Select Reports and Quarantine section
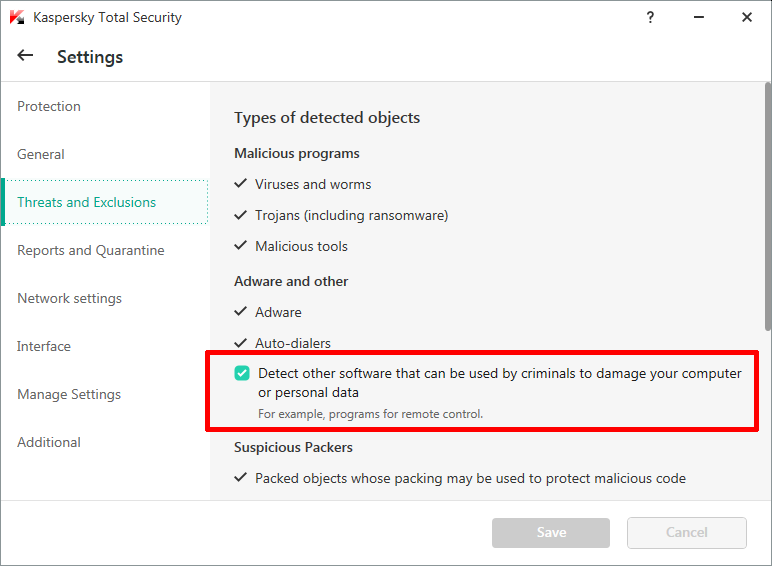The width and height of the screenshot is (772, 566). pos(91,250)
